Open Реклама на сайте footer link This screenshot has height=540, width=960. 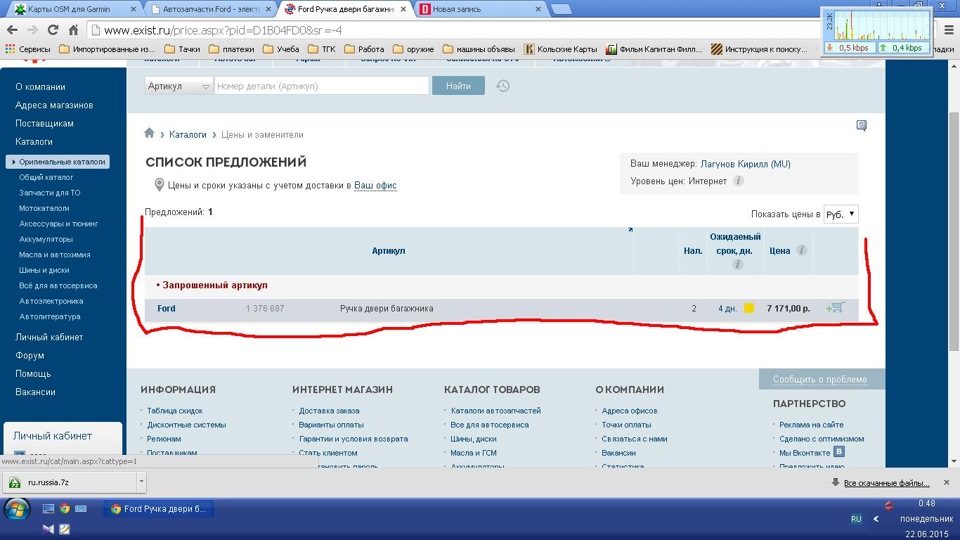(811, 425)
